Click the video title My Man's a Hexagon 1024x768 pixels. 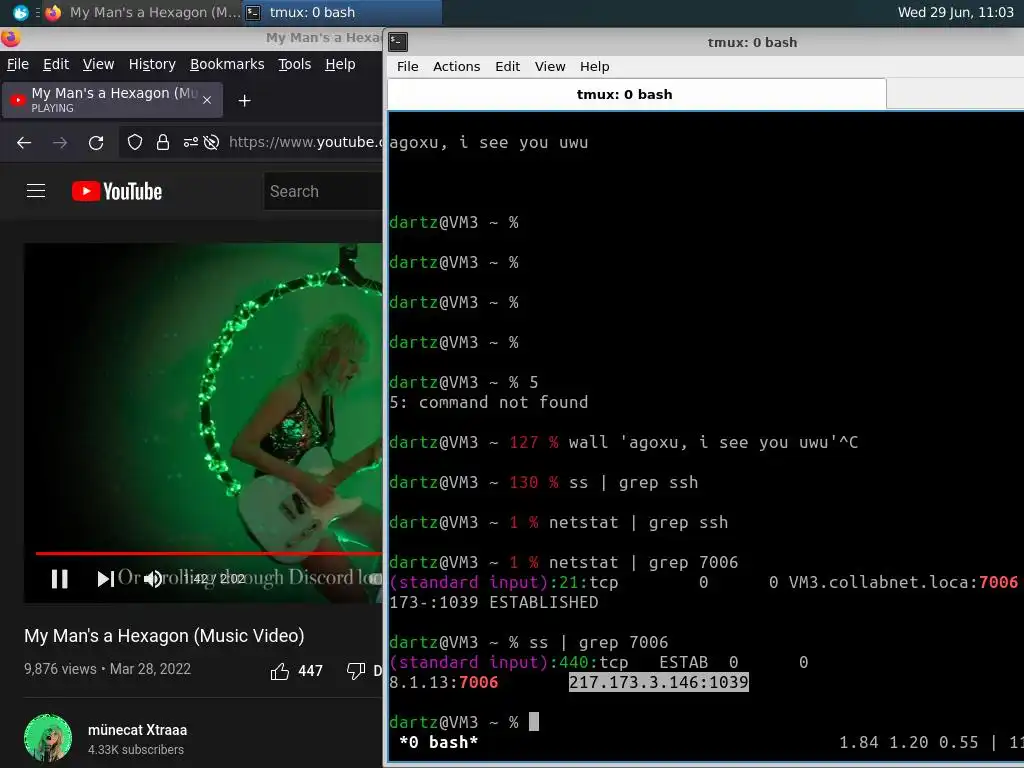164,635
